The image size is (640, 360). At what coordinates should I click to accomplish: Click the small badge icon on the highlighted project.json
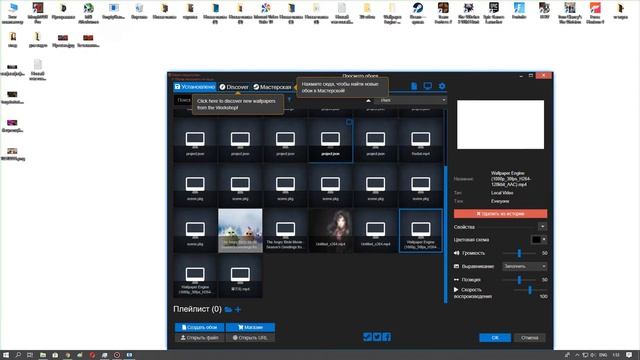[x=349, y=122]
